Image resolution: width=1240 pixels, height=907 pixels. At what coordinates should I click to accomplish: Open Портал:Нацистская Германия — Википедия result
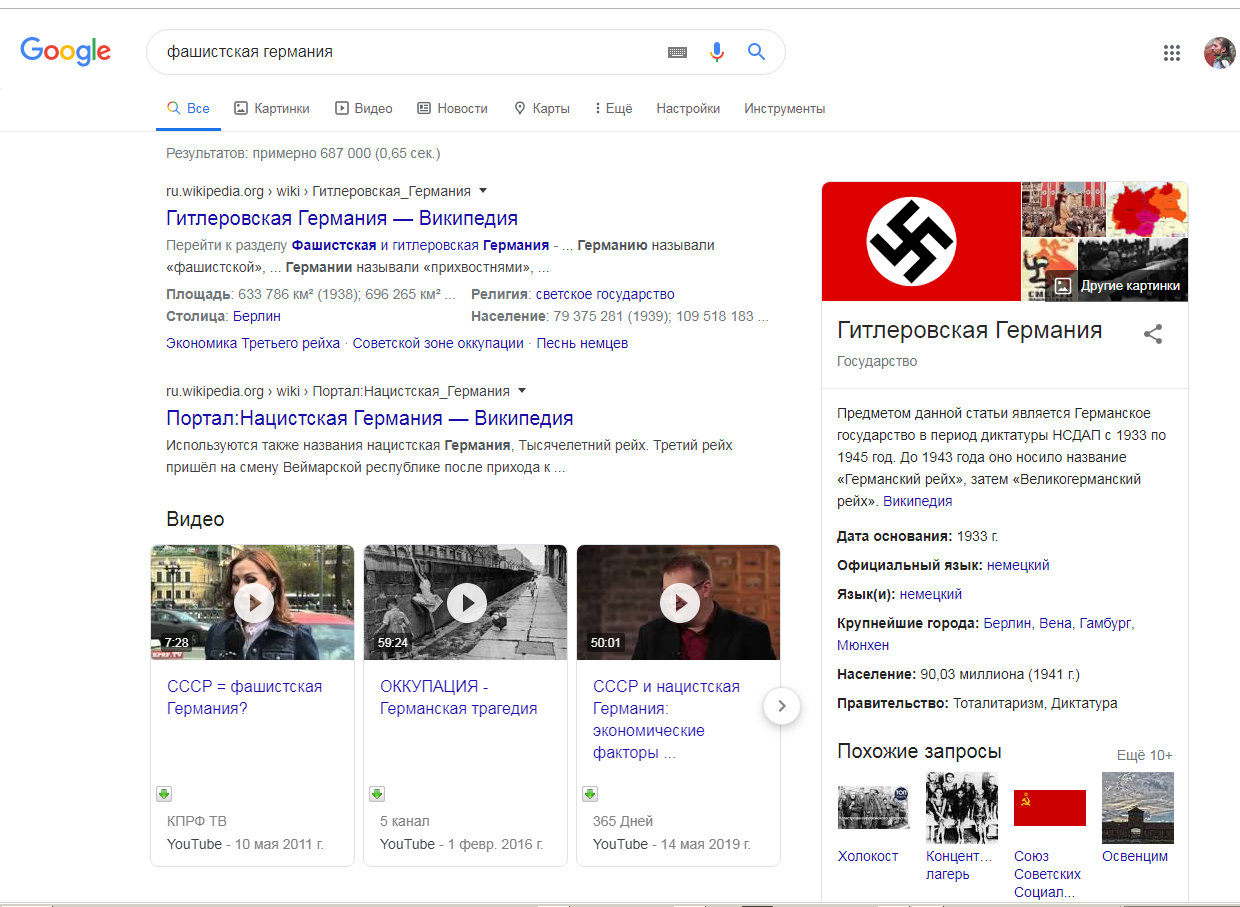click(370, 418)
